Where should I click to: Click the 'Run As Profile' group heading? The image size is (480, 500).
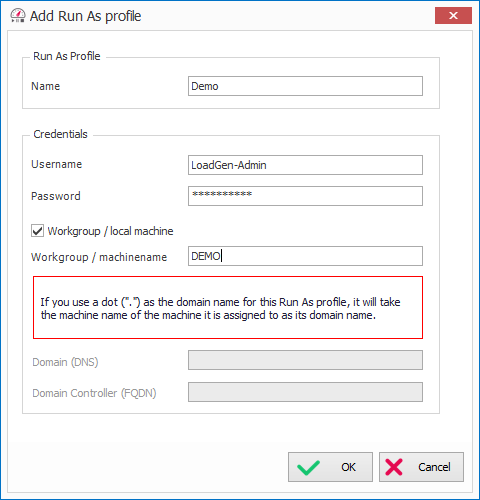click(67, 56)
